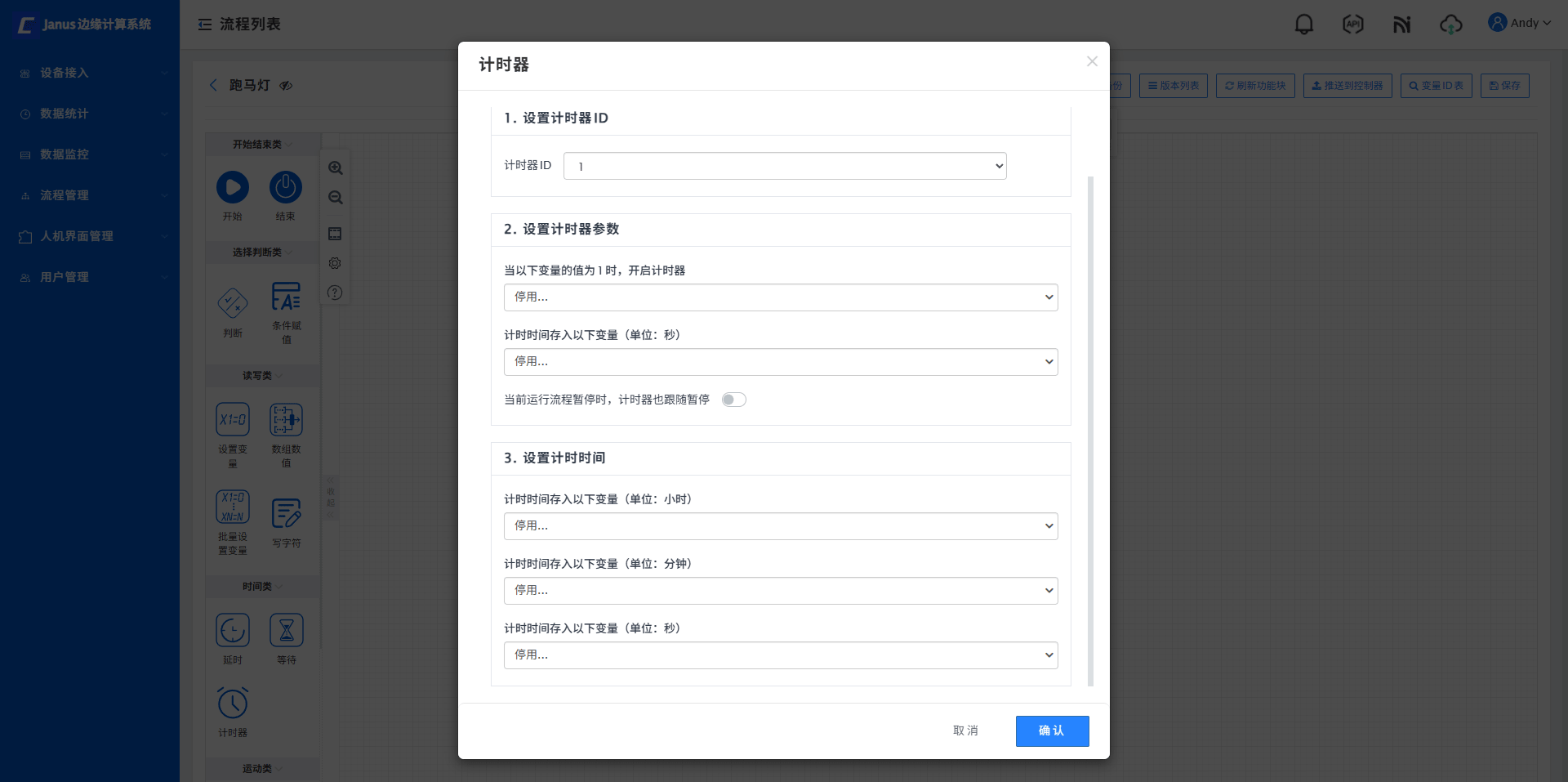Select the 开始 start block icon

233,187
